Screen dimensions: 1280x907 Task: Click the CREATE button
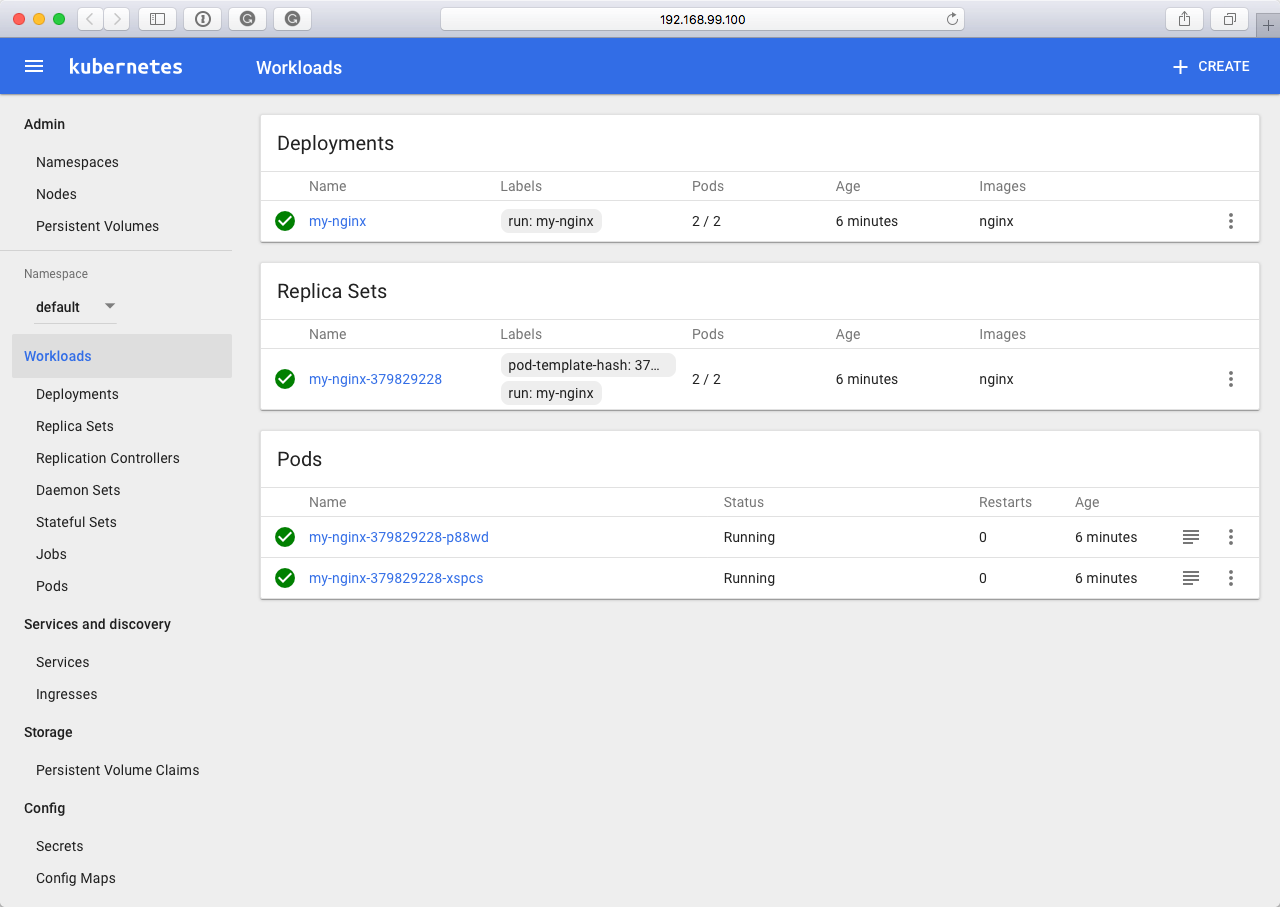click(x=1210, y=66)
